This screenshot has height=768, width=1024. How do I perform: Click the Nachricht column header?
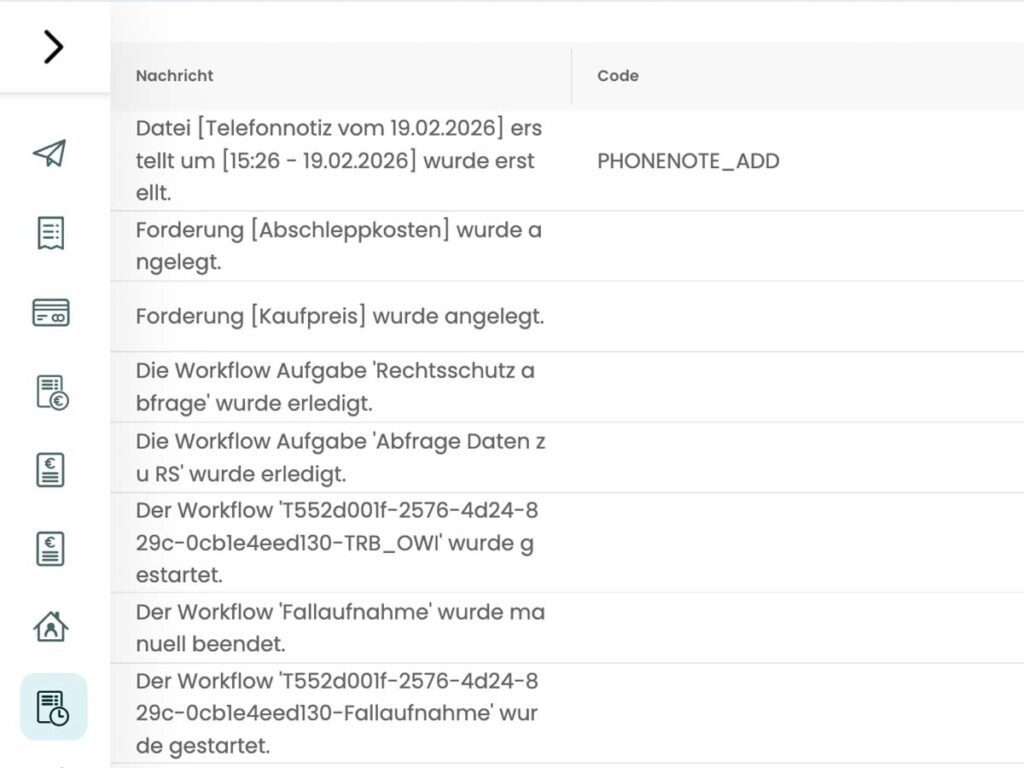pos(174,76)
